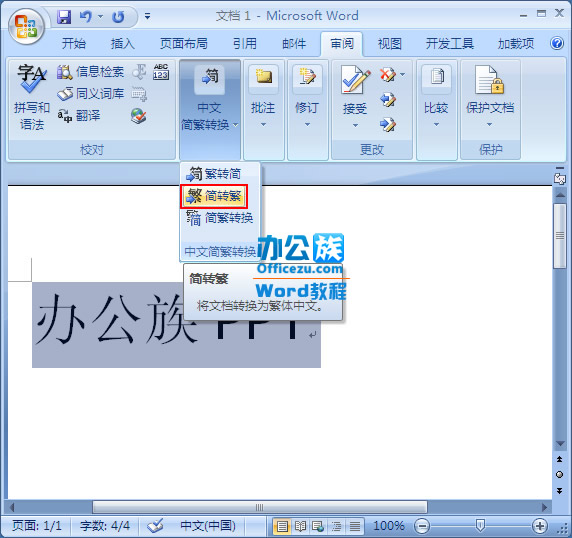Click the zoom out minus button
Image resolution: width=572 pixels, height=538 pixels.
point(422,526)
